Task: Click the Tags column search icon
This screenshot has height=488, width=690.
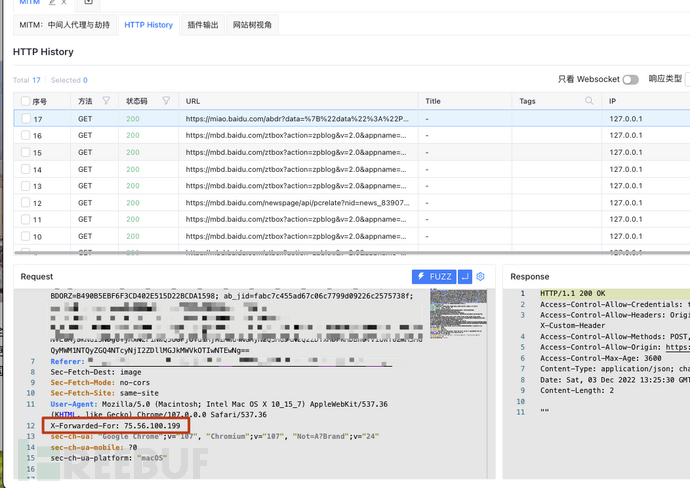Action: [589, 101]
